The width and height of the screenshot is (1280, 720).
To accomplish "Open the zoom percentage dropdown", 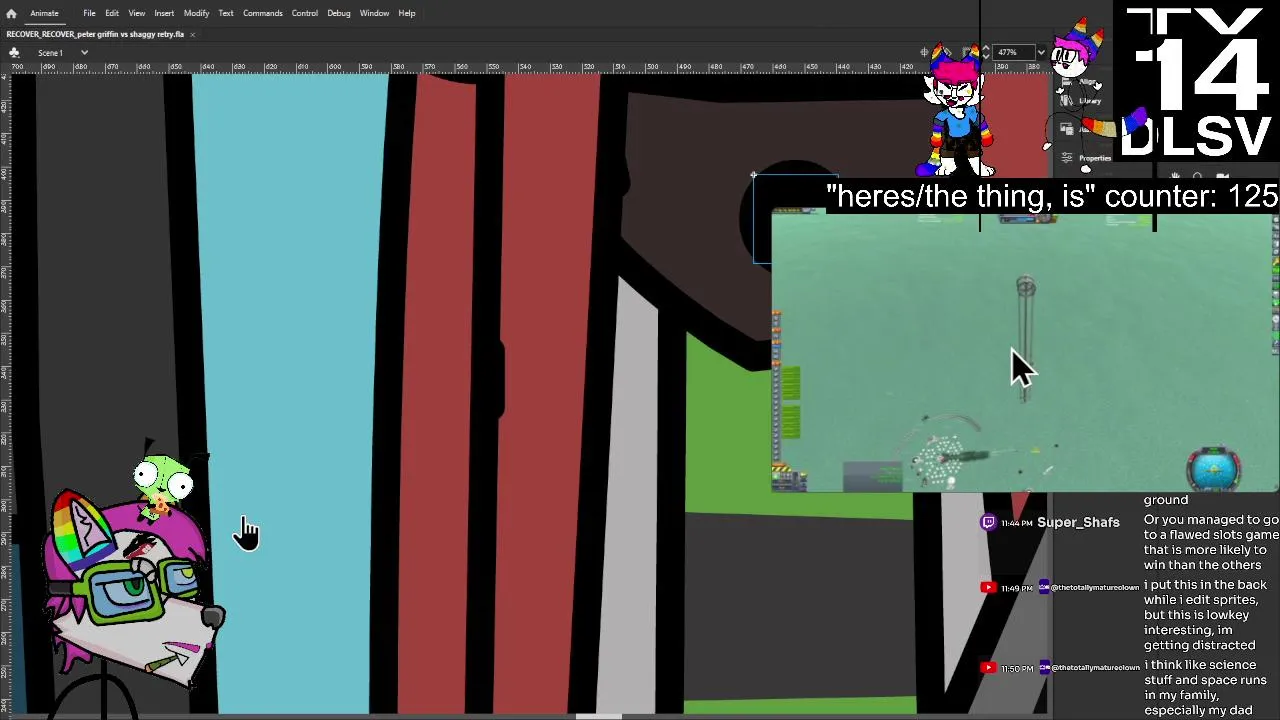I will point(1041,52).
